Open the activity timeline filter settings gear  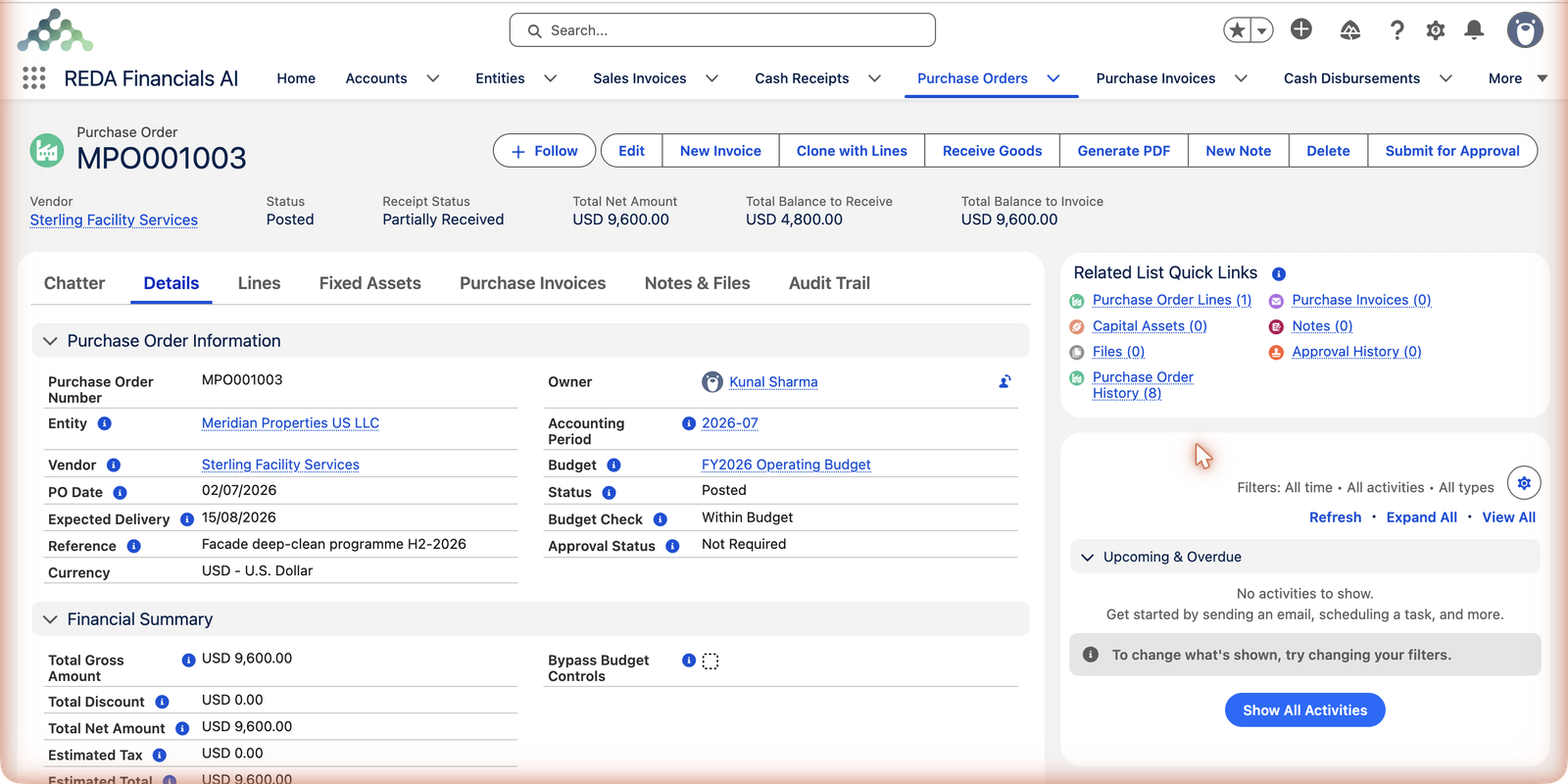(1524, 483)
